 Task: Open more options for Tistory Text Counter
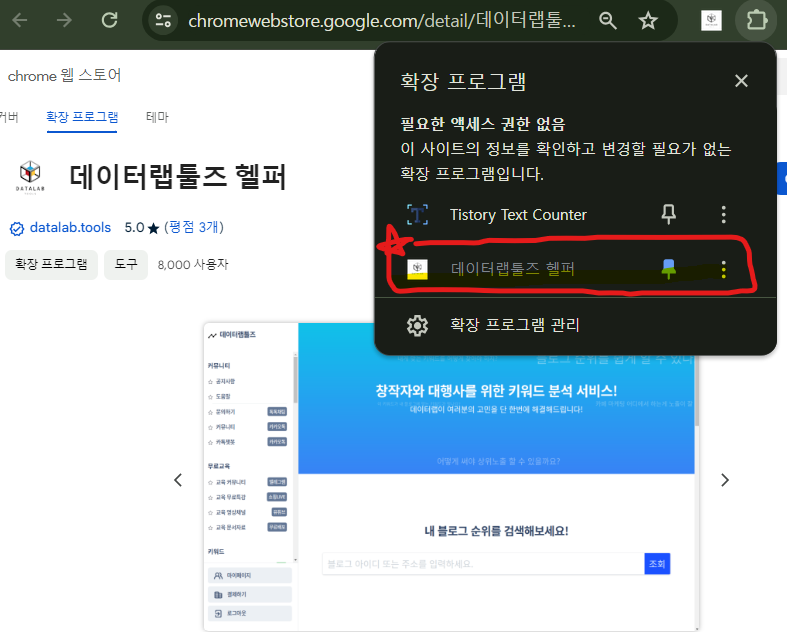(x=723, y=215)
